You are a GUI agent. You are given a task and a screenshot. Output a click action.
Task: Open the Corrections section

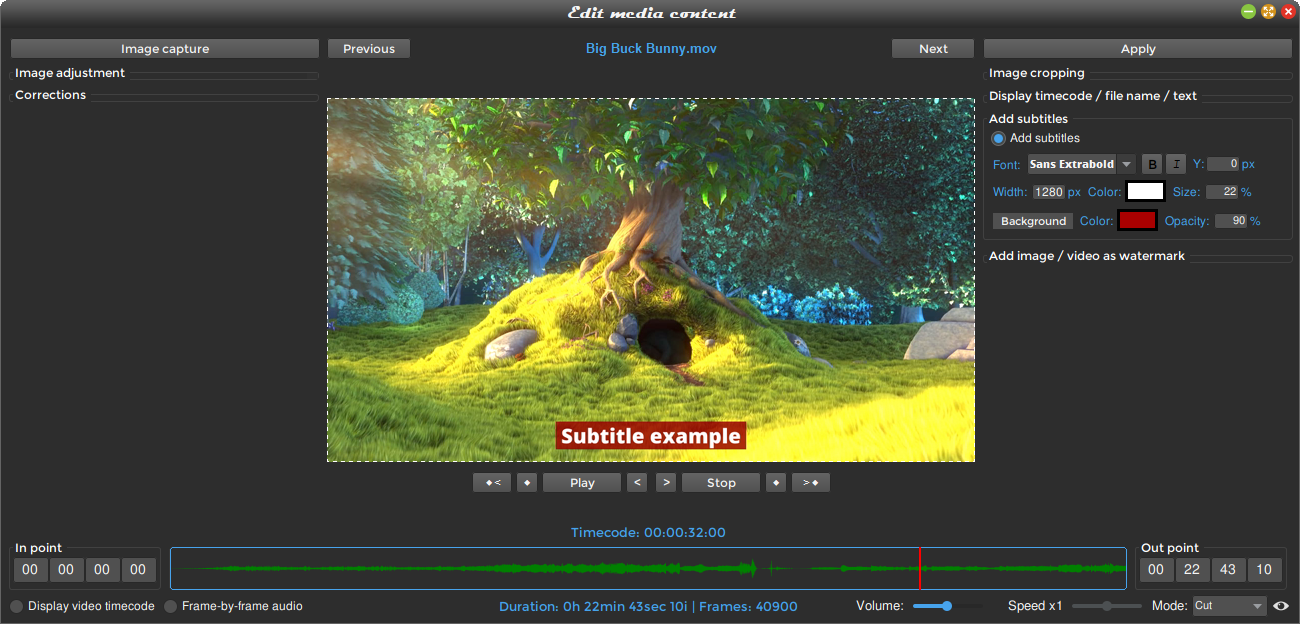click(50, 94)
